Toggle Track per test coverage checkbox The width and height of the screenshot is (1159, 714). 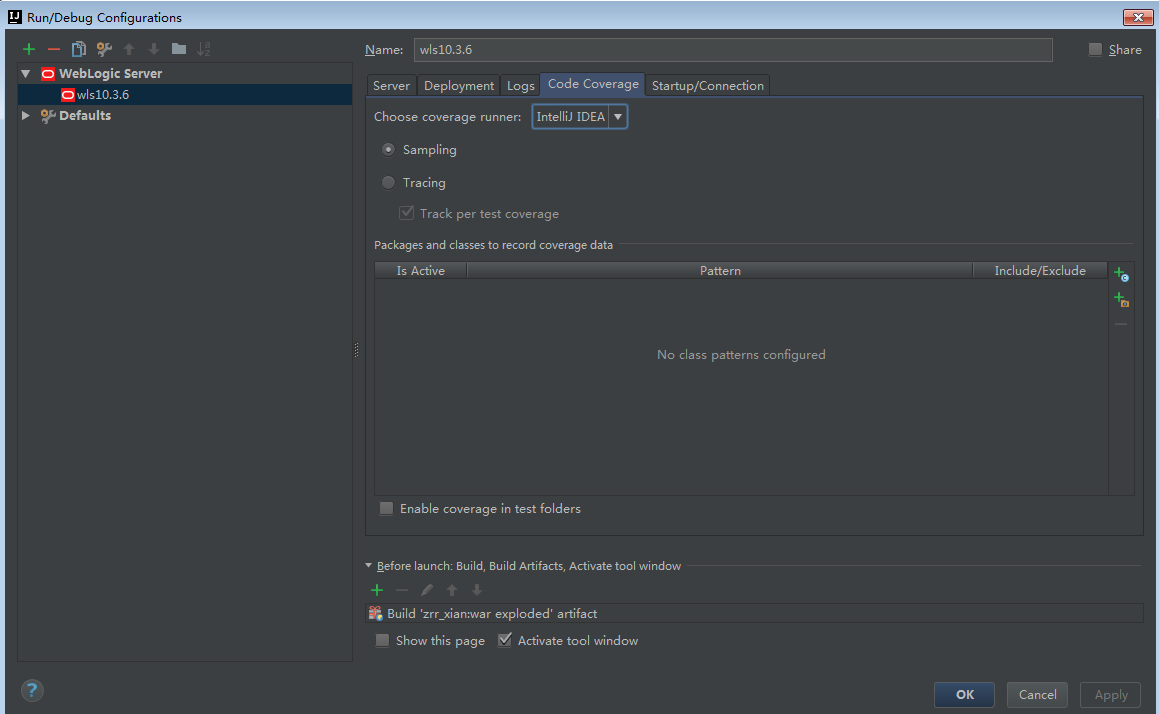click(x=407, y=213)
